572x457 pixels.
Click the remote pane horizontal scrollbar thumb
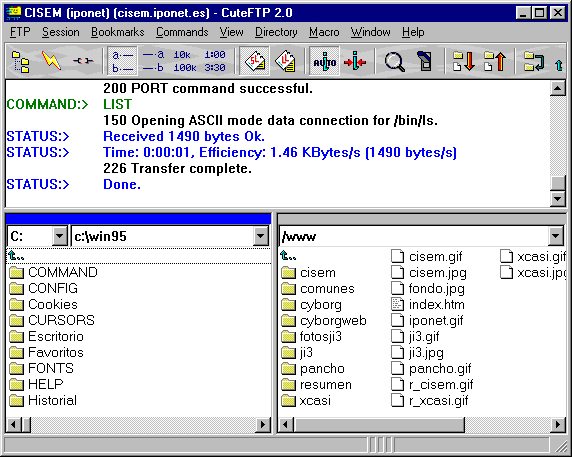click(379, 425)
